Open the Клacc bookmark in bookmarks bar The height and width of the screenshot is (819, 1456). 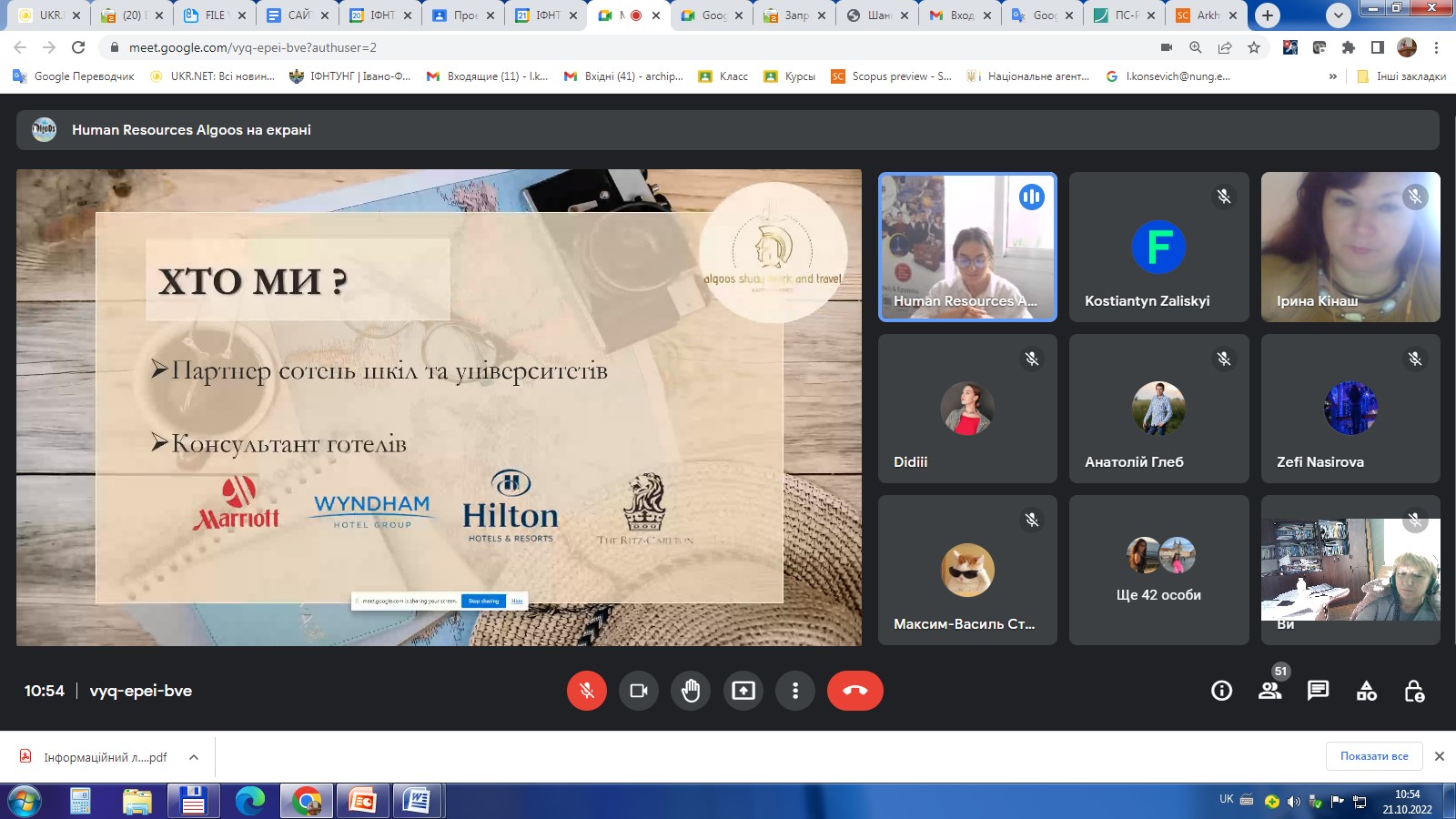click(x=723, y=76)
